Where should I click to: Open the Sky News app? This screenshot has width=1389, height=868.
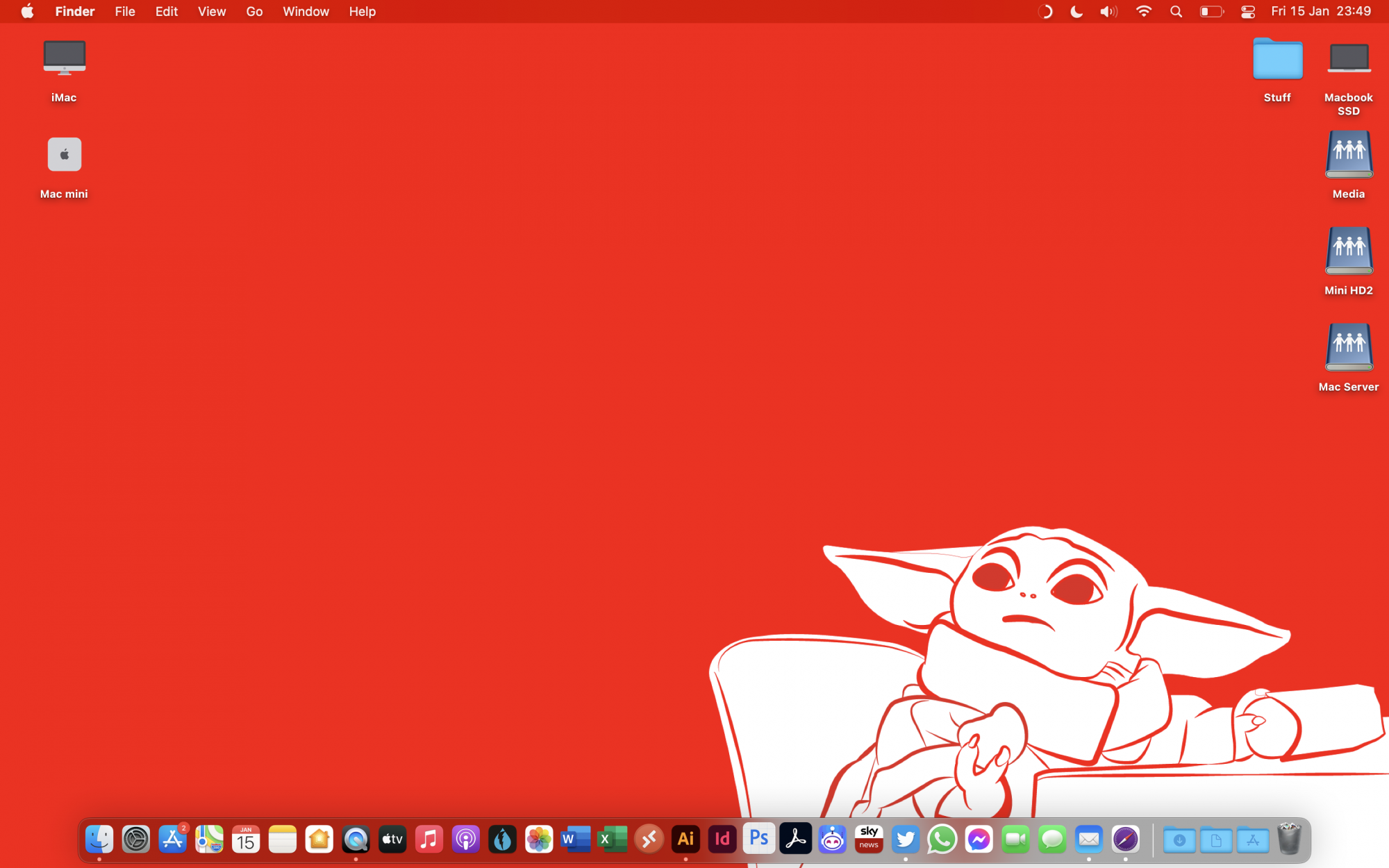(x=869, y=840)
